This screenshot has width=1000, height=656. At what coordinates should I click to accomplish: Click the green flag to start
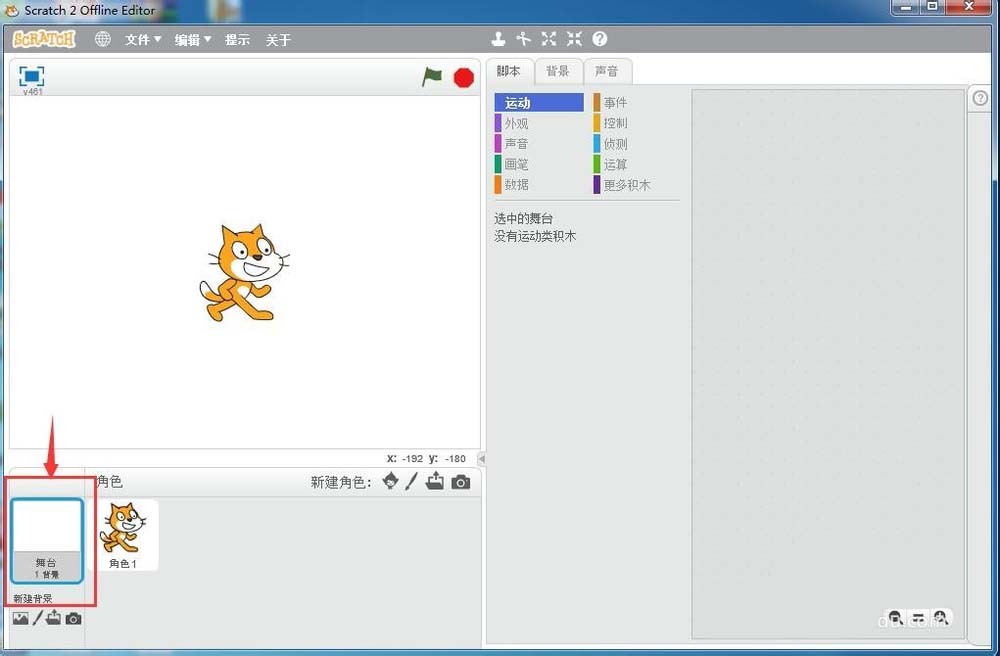(432, 77)
